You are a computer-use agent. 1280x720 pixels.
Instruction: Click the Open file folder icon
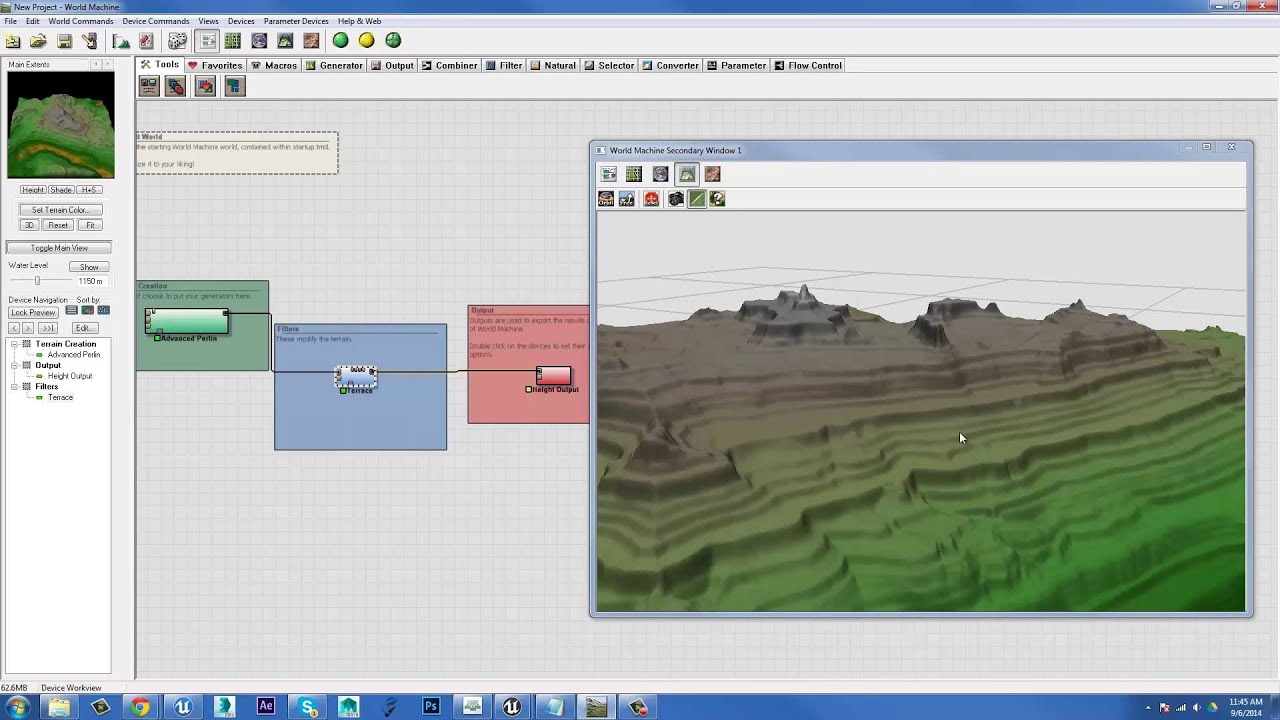point(38,41)
